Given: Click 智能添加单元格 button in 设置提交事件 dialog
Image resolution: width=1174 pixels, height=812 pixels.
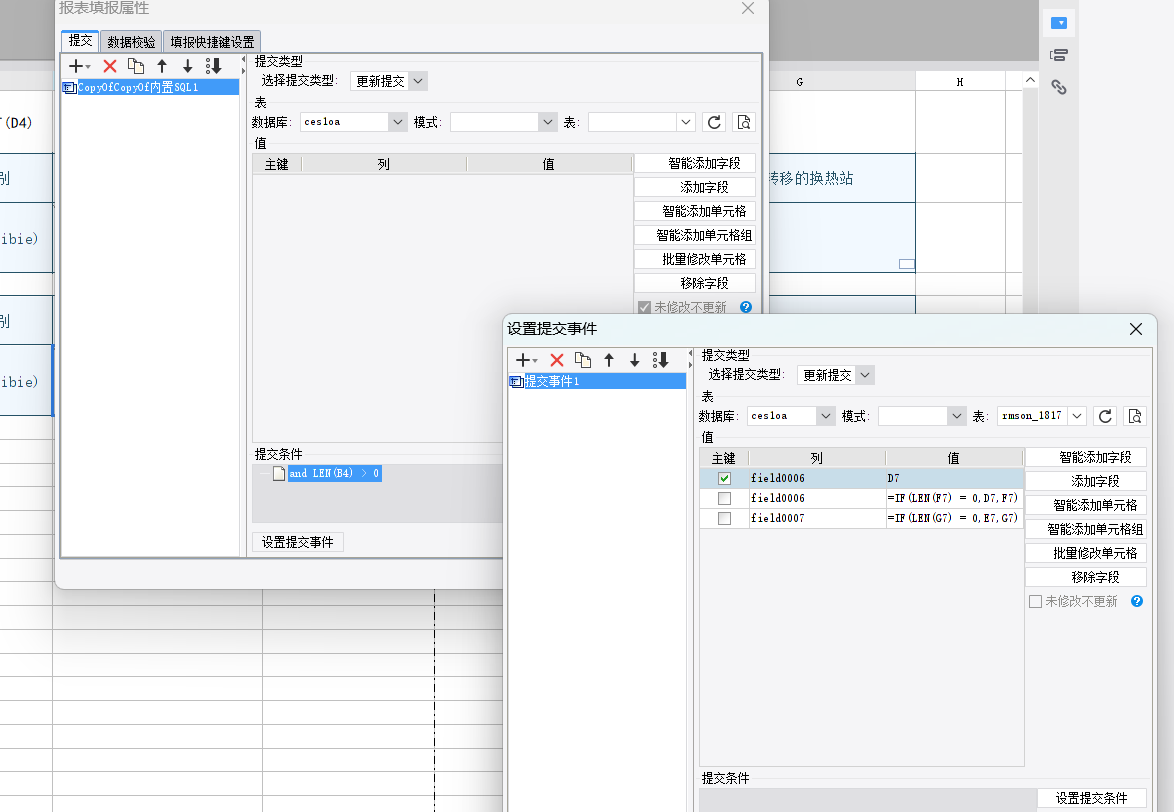Looking at the screenshot, I should pos(1086,505).
